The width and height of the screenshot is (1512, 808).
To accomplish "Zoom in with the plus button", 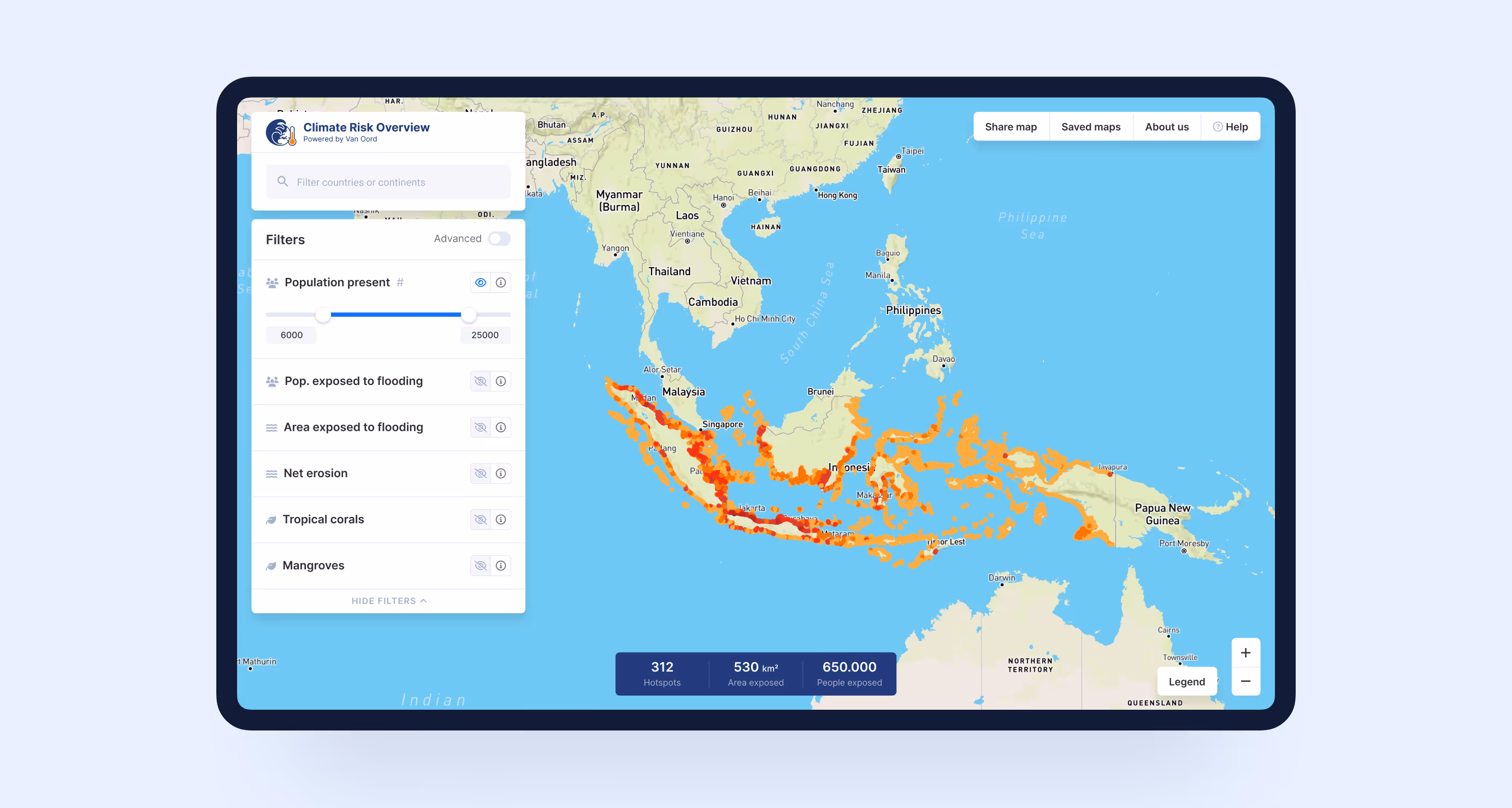I will (1245, 653).
